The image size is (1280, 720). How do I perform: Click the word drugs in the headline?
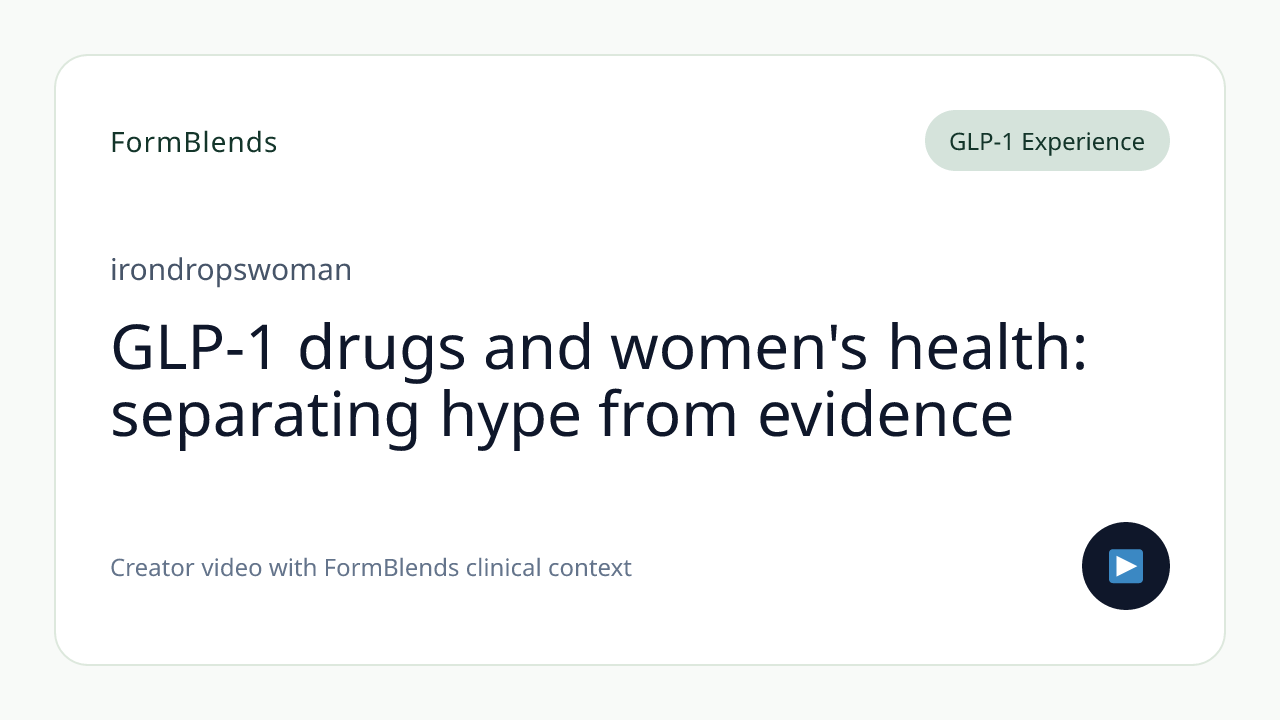pyautogui.click(x=383, y=350)
